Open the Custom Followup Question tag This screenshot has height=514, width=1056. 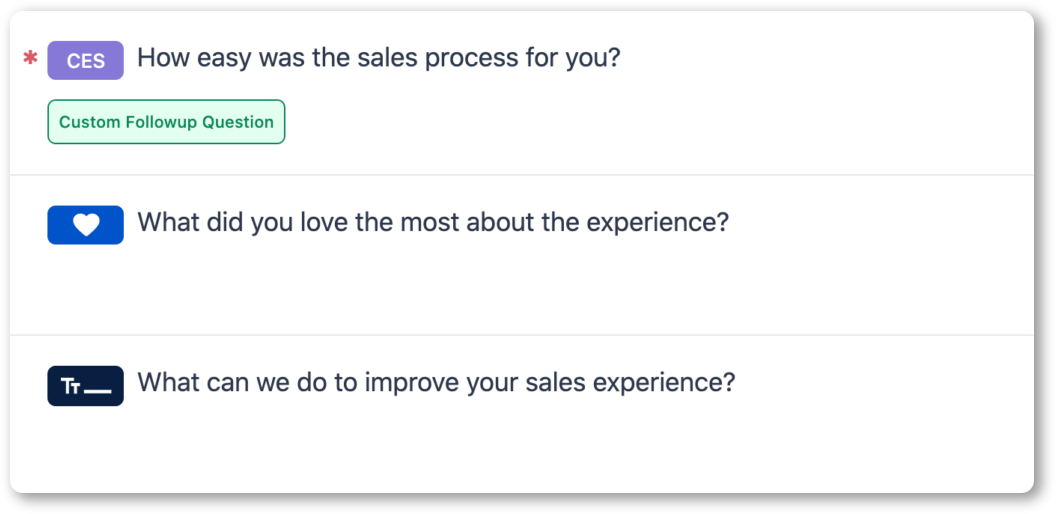coord(166,122)
